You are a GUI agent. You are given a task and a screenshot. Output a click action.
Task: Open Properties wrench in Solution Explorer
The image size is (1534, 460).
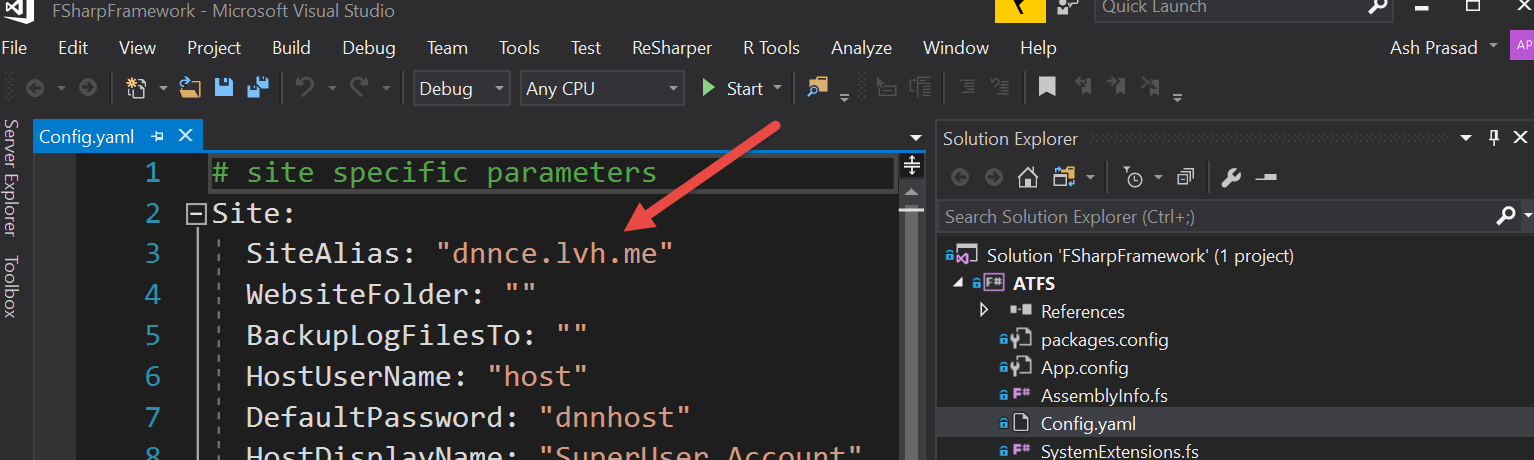click(x=1232, y=178)
